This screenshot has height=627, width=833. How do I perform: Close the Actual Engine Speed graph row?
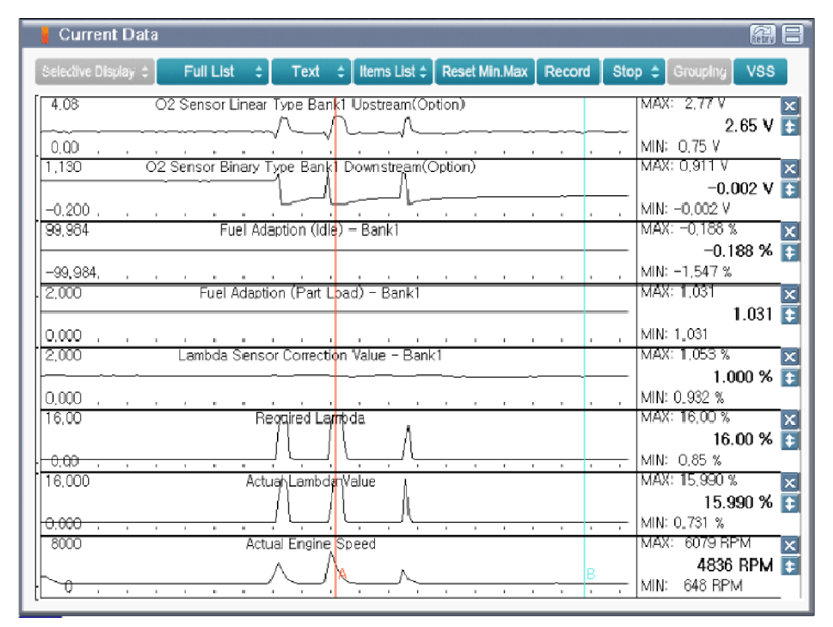click(790, 545)
